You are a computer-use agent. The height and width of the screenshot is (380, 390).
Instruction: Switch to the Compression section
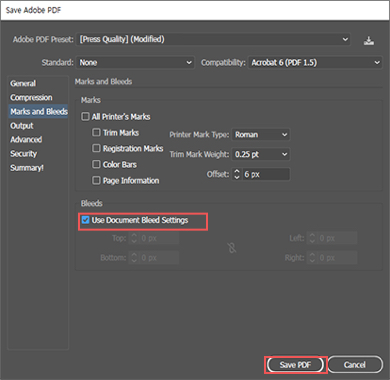[31, 97]
